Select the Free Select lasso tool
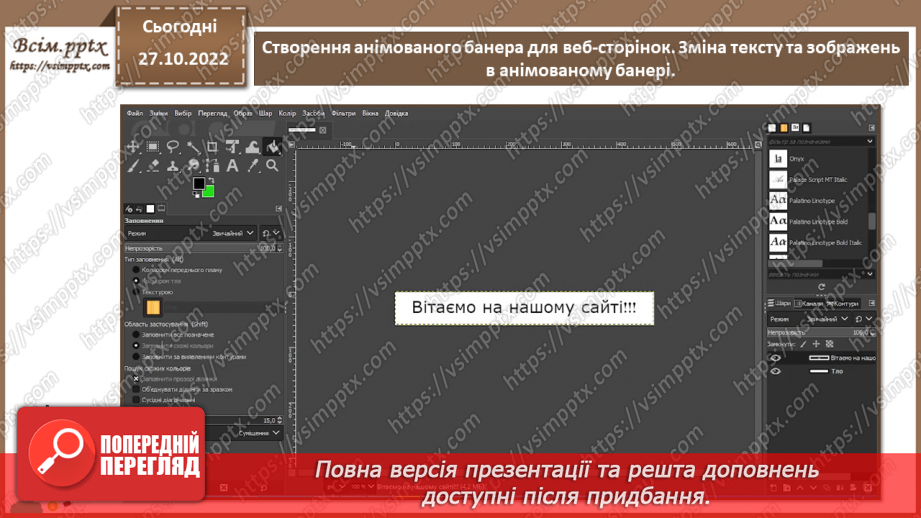The width and height of the screenshot is (921, 518). [172, 147]
